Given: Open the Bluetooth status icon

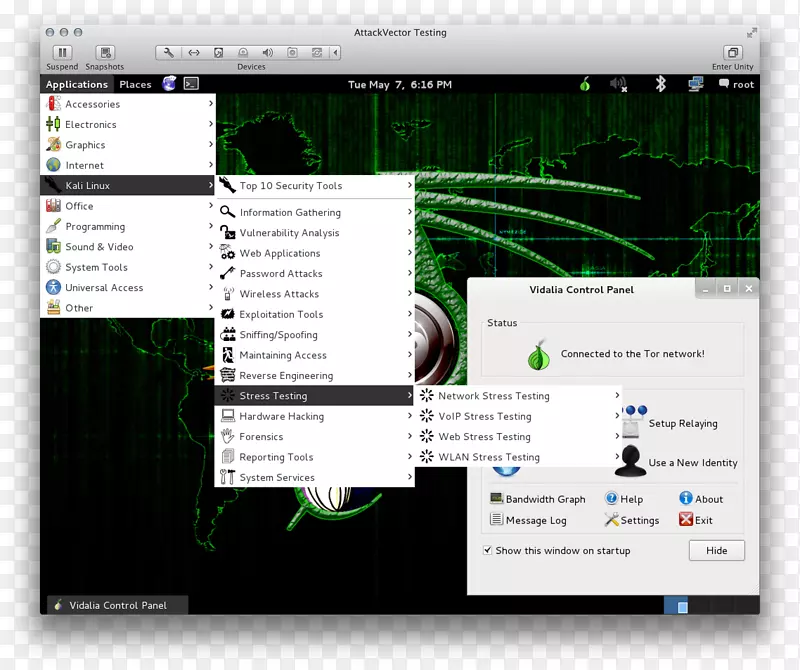Looking at the screenshot, I should 660,84.
